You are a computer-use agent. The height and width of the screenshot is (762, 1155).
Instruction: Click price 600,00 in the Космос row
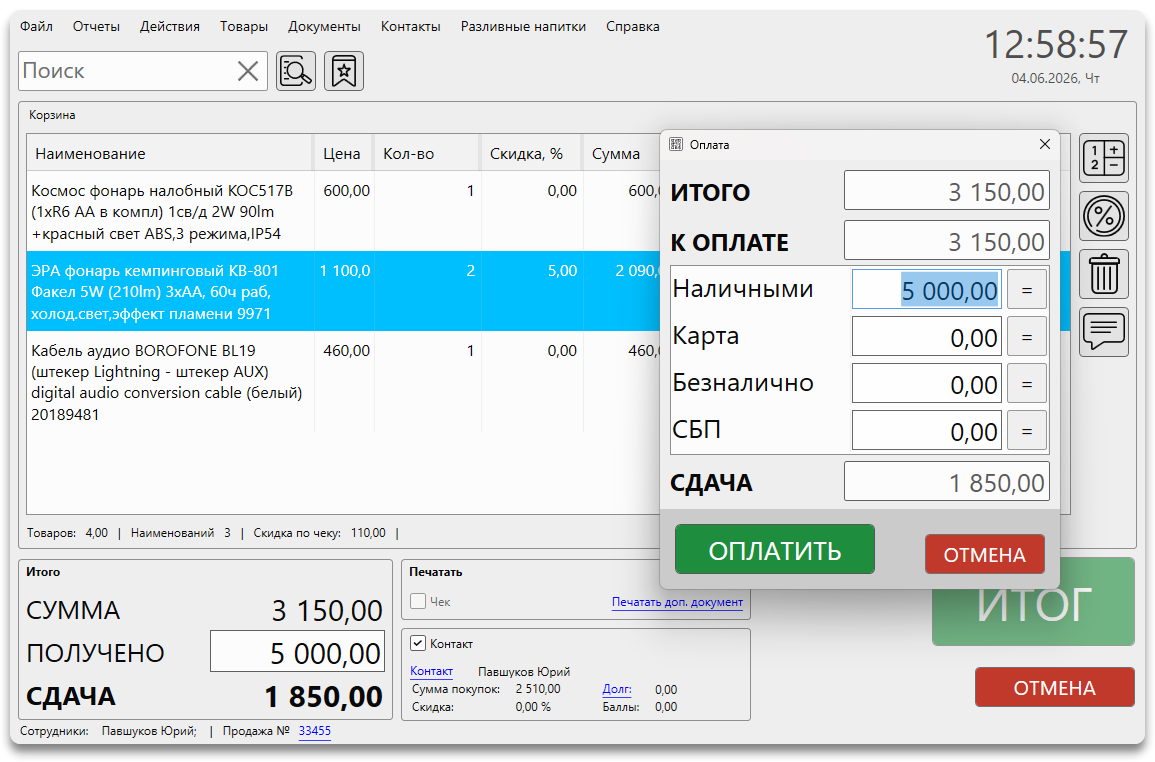[x=346, y=191]
